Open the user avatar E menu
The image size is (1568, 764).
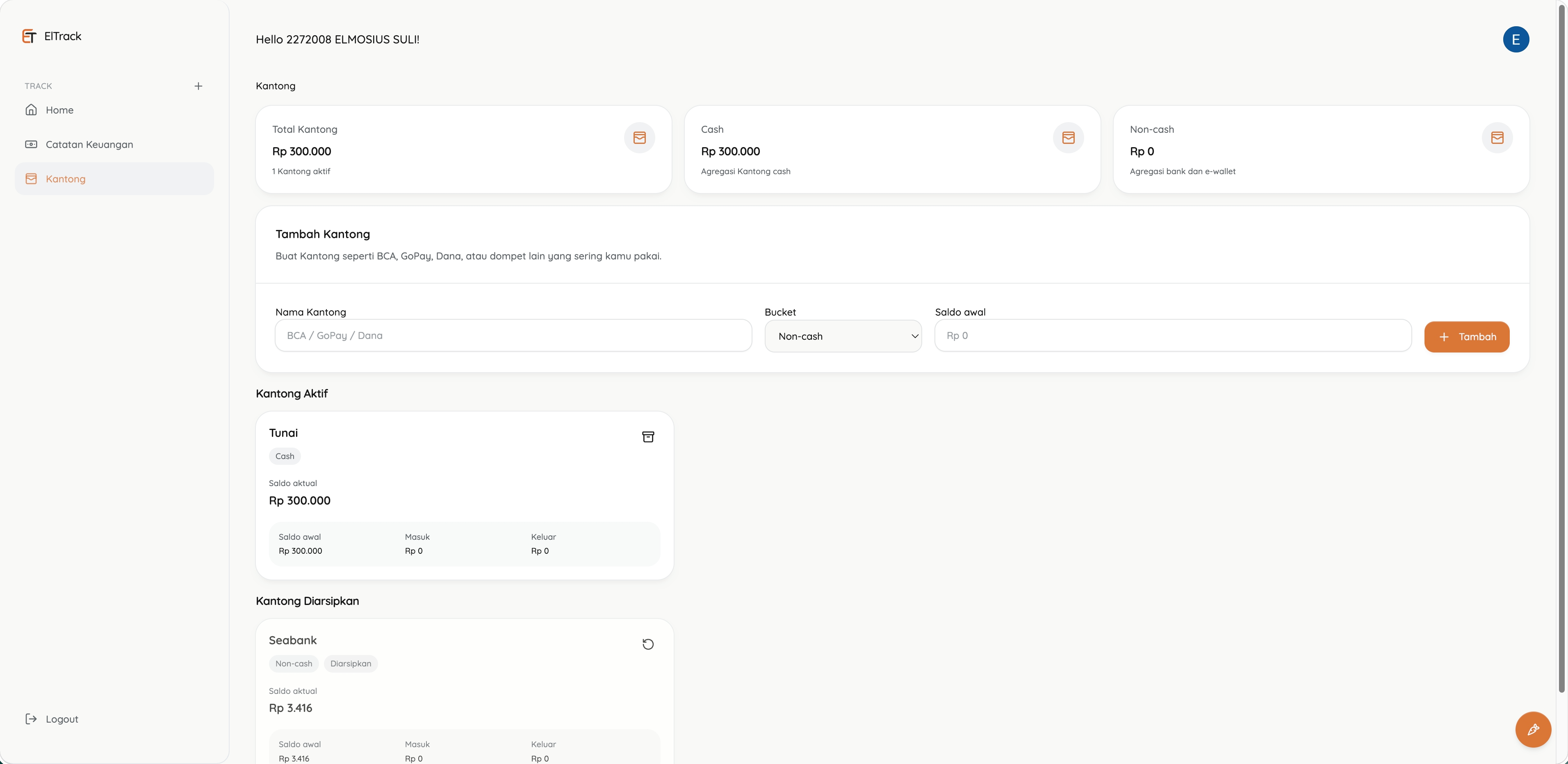(x=1516, y=39)
